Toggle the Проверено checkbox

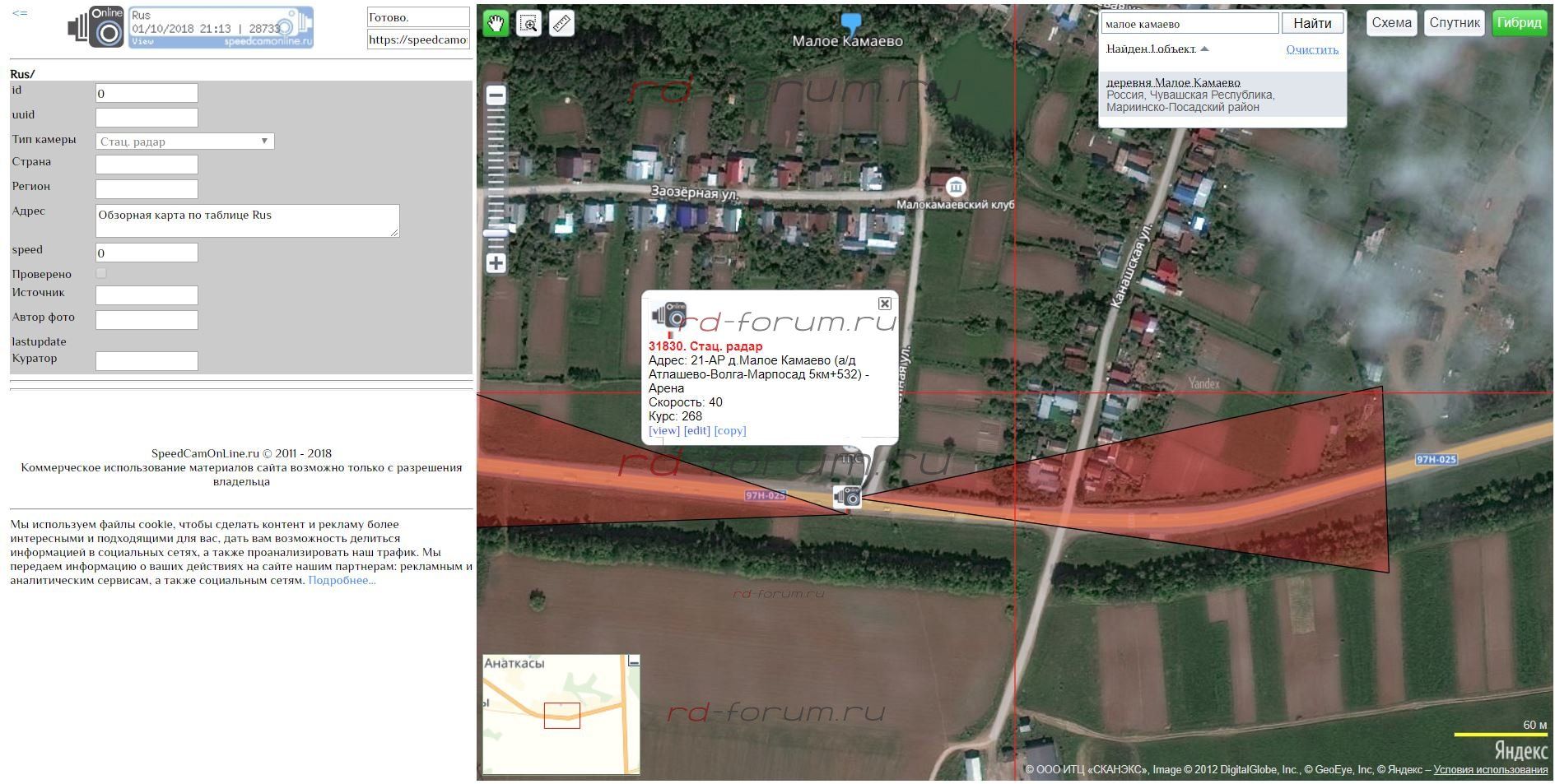[101, 273]
